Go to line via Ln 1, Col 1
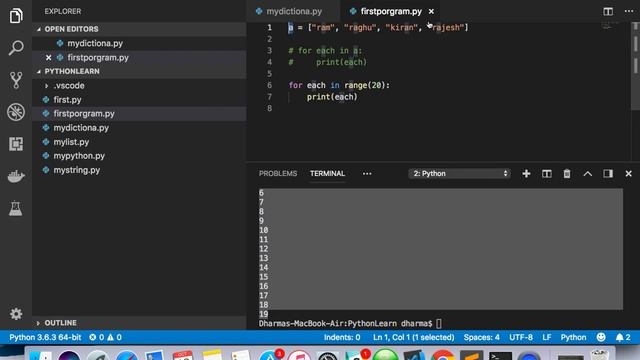Viewport: 640px width, 360px height. [413, 337]
